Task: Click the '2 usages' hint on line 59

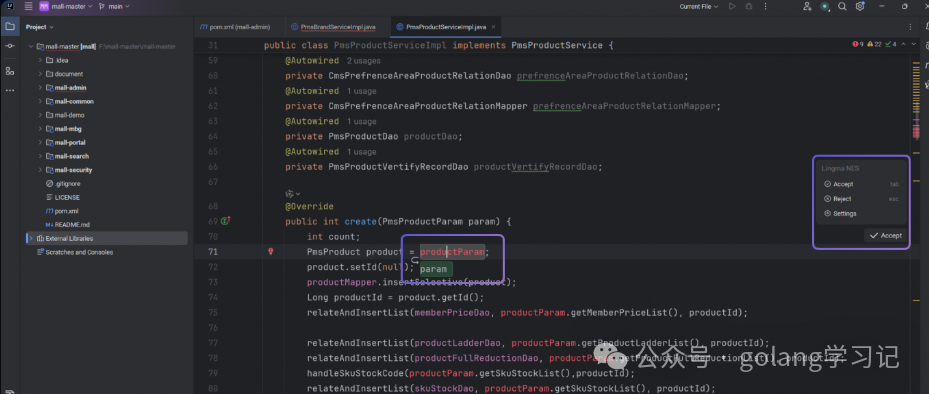Action: [364, 60]
